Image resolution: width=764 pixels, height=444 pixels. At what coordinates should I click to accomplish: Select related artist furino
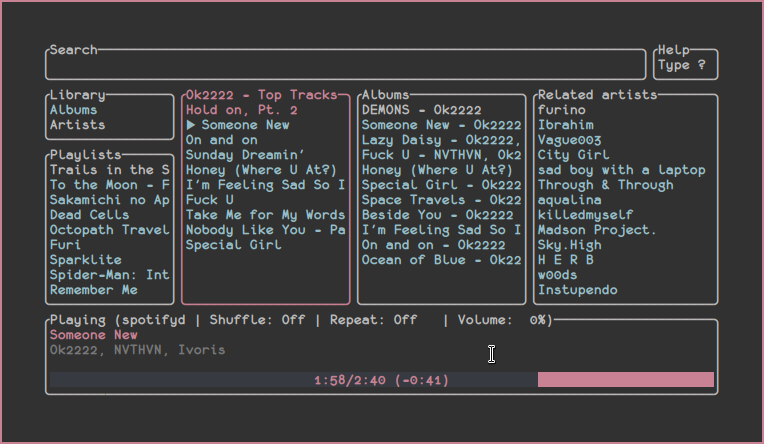click(562, 110)
